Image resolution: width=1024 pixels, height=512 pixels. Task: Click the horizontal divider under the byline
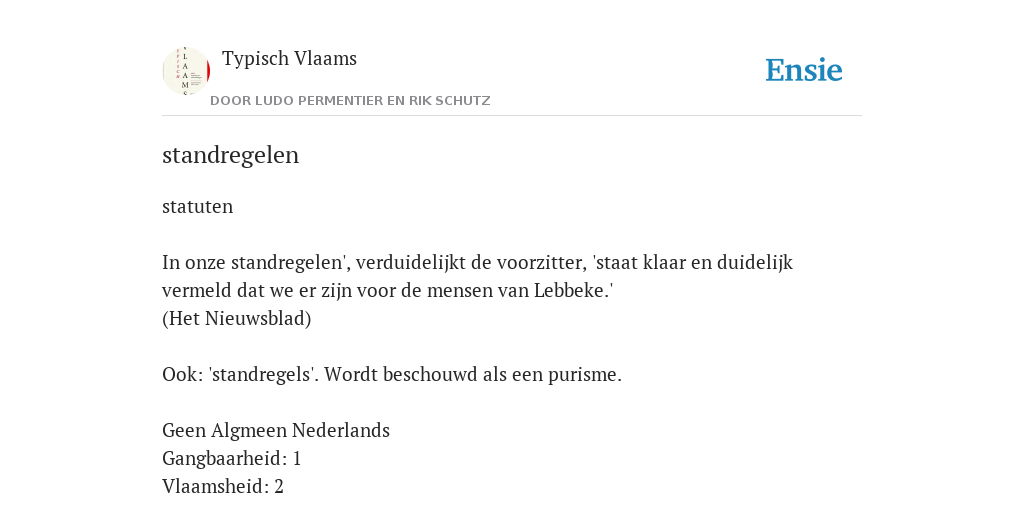tap(512, 116)
